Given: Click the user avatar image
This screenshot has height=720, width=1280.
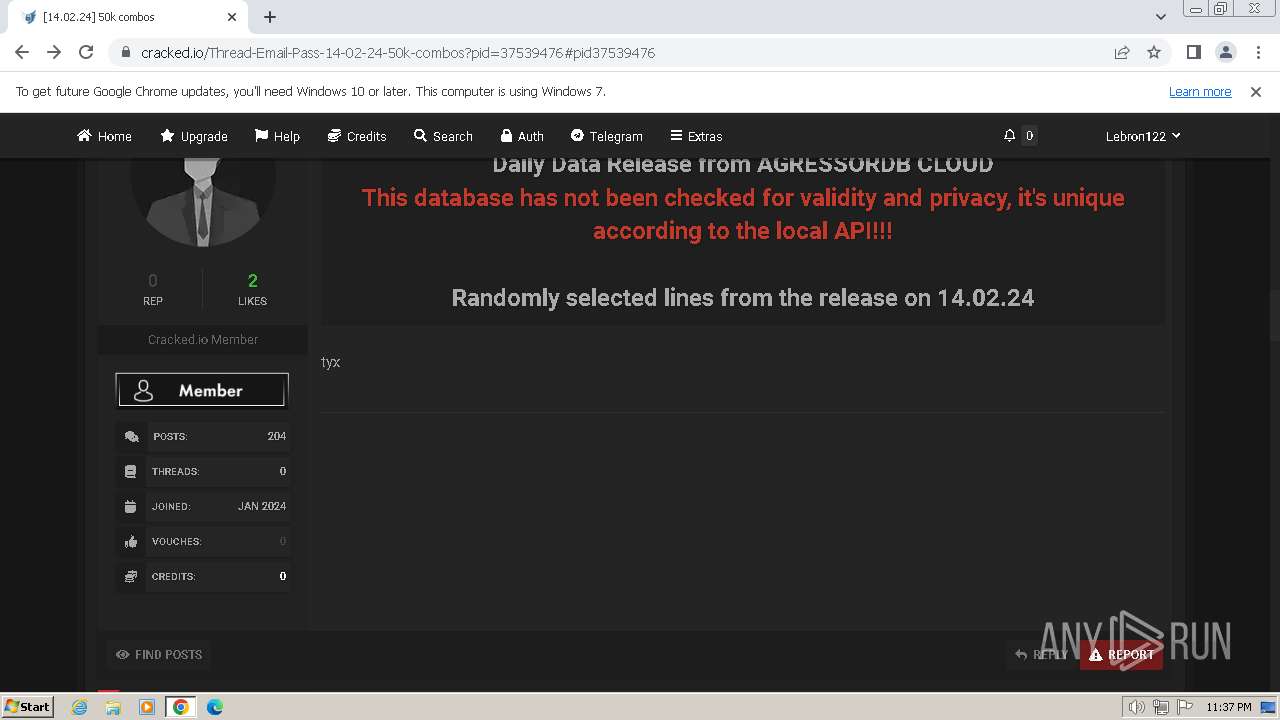Looking at the screenshot, I should click(x=203, y=202).
